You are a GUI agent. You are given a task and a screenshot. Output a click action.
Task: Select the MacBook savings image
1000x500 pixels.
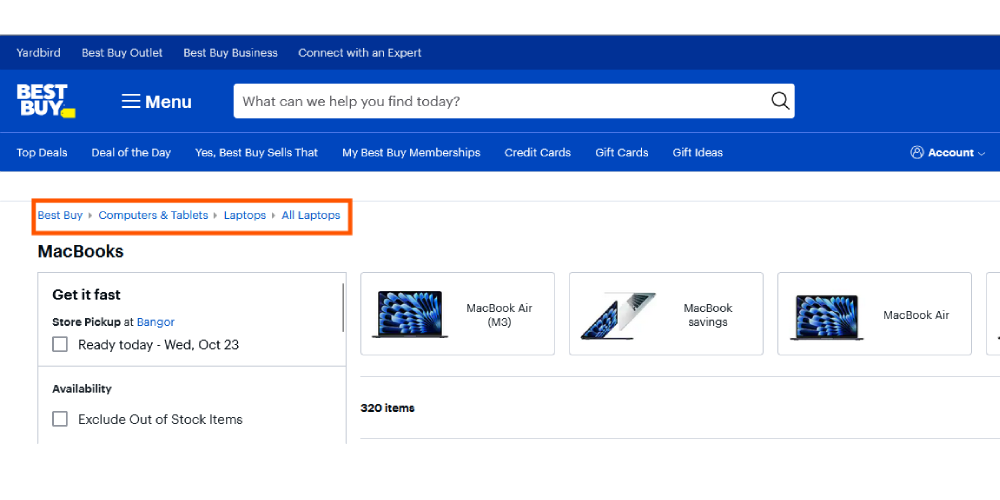pos(618,314)
